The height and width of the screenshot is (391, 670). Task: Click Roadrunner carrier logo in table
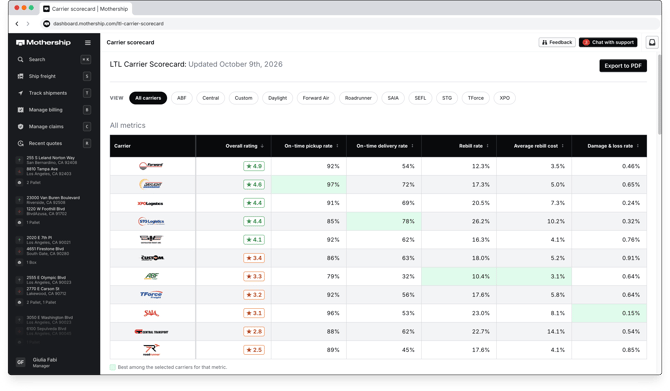151,350
